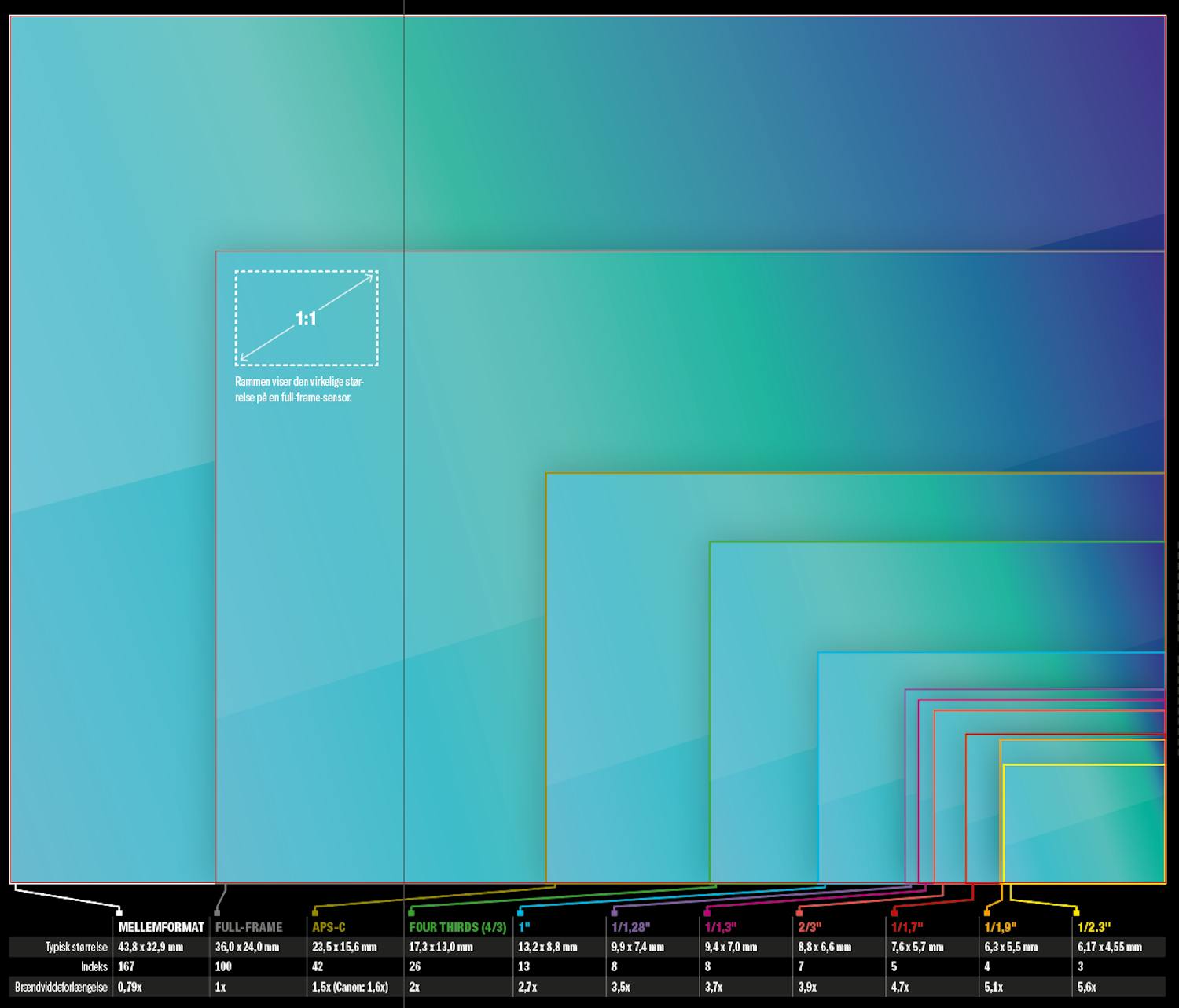1179x1008 pixels.
Task: Click the white square marker beside MELLEMFORMAT
Action: [x=119, y=913]
